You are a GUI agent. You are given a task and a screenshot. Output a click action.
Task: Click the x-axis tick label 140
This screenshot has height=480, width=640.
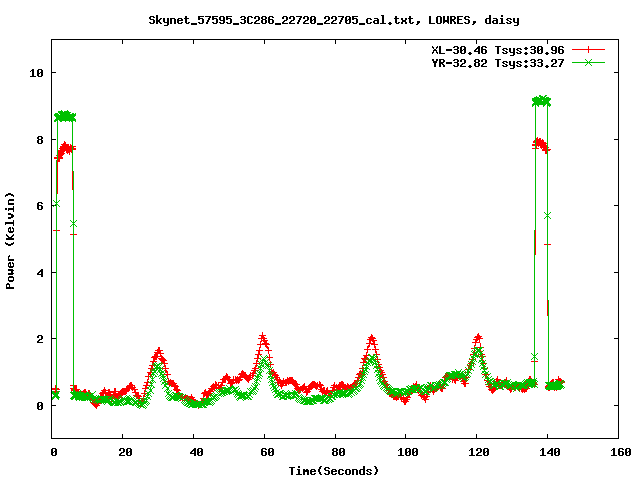coord(550,452)
